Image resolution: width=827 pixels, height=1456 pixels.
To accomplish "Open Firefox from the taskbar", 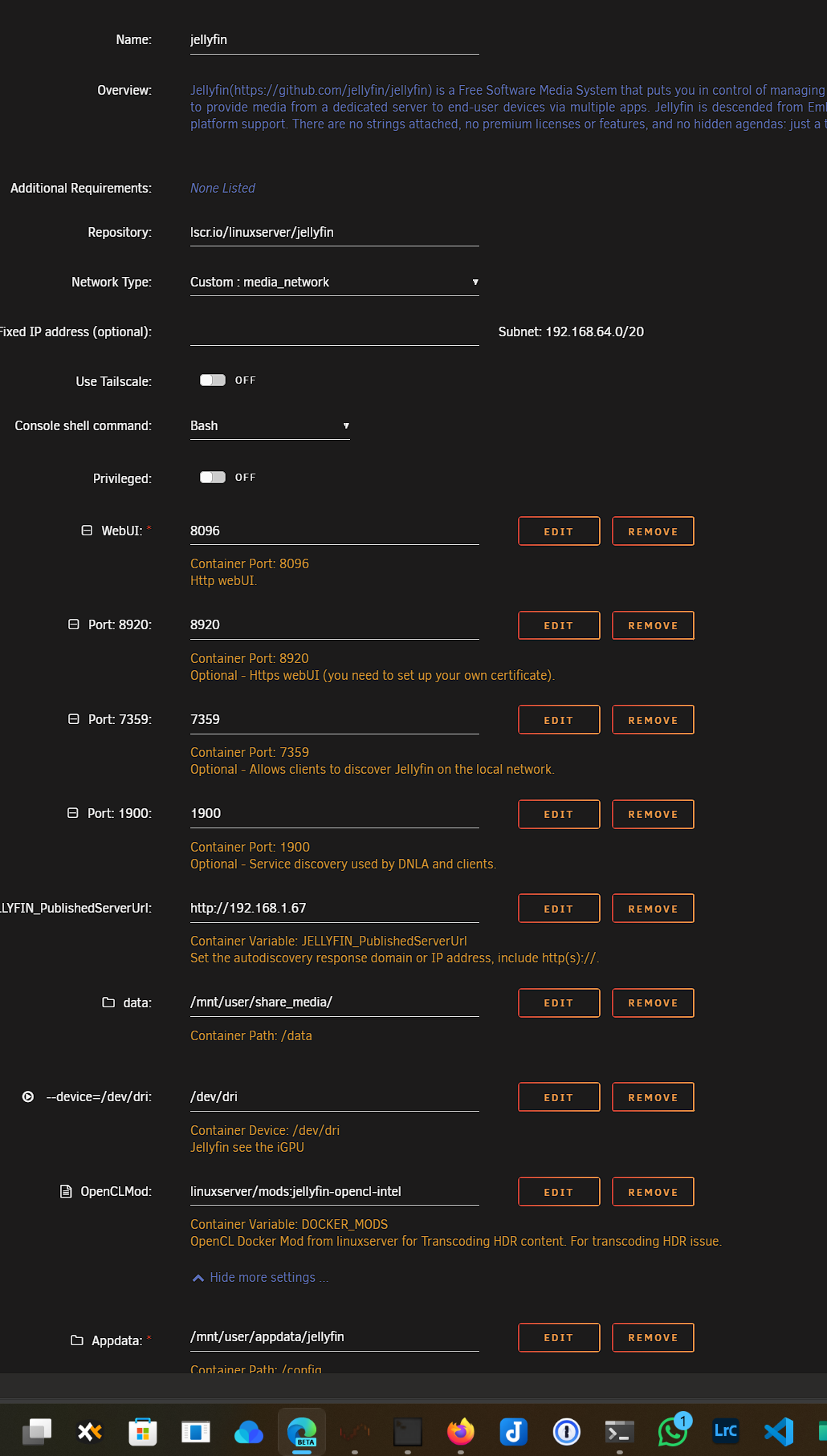I will 461,1431.
